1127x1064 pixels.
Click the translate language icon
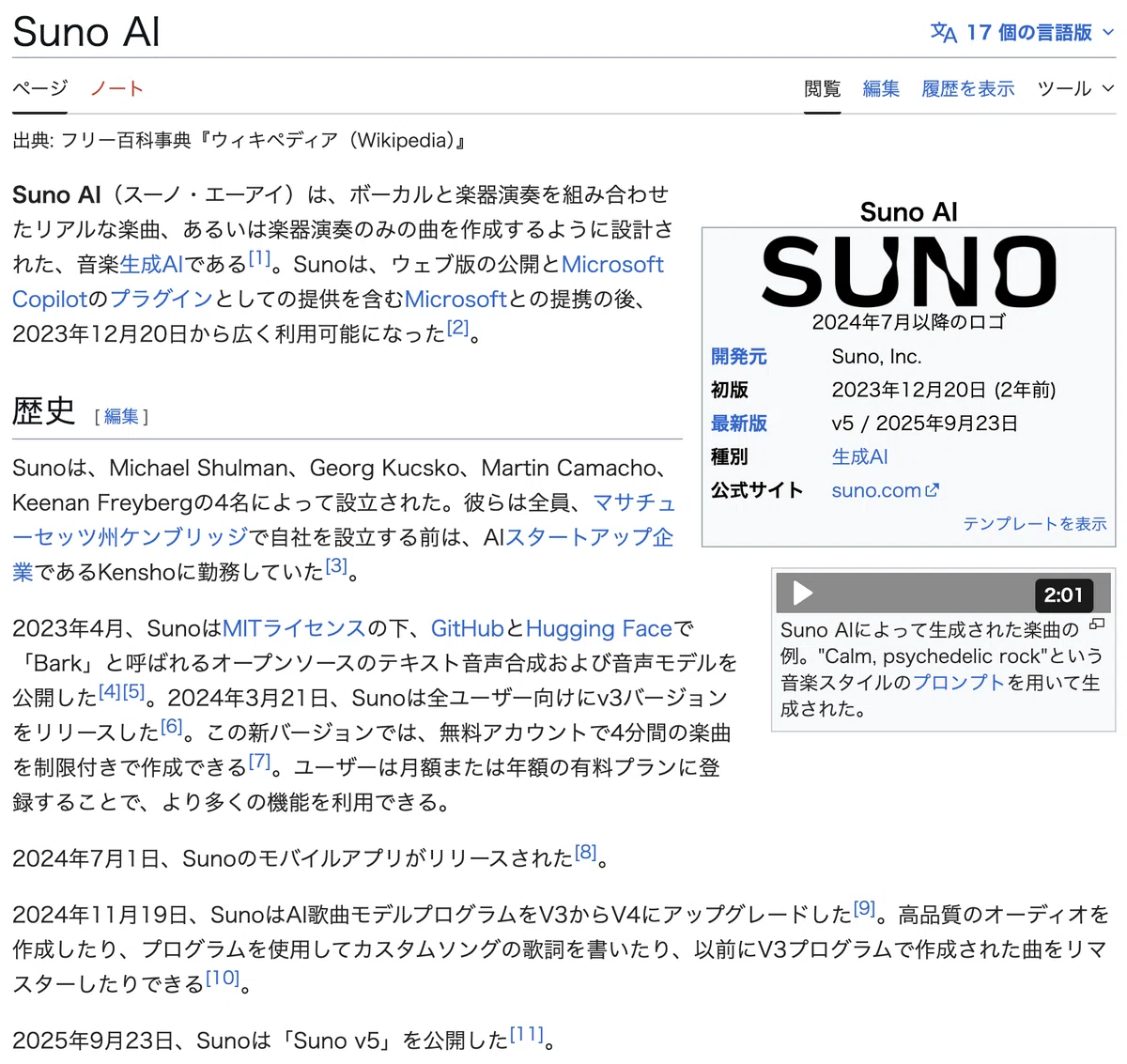coord(943,33)
